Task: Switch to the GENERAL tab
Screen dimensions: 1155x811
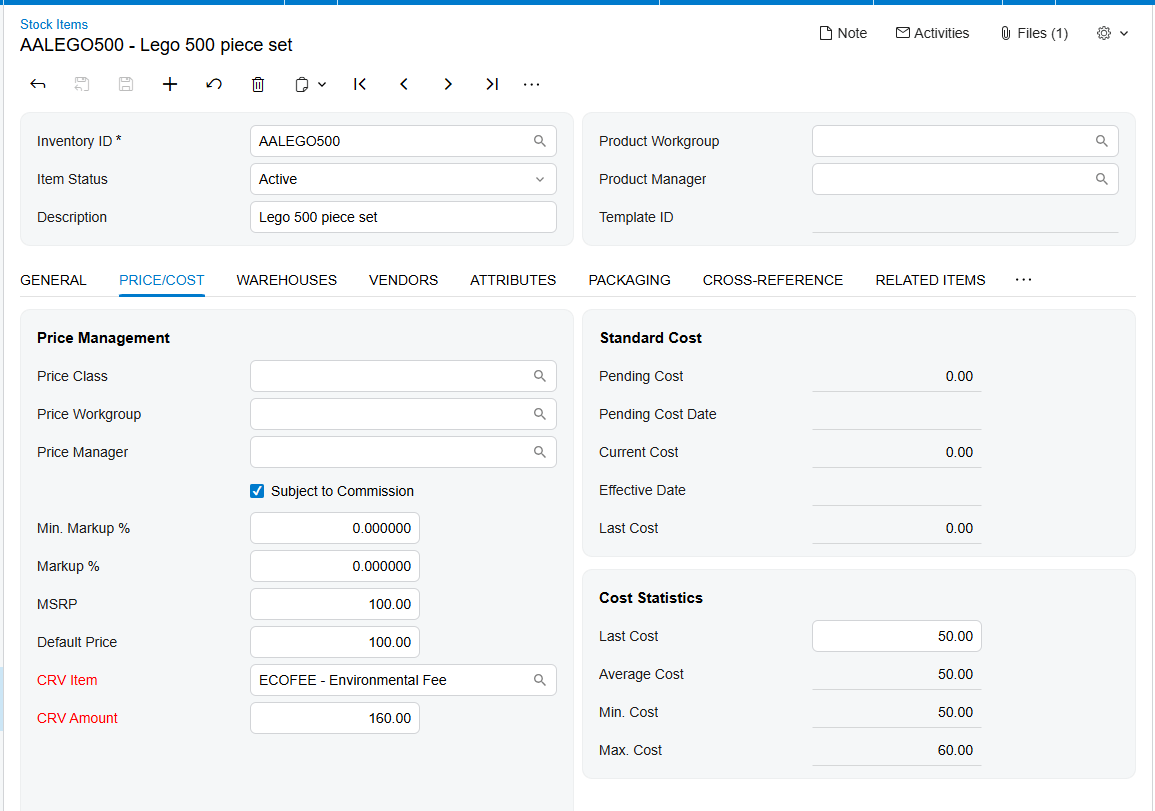Action: point(53,280)
